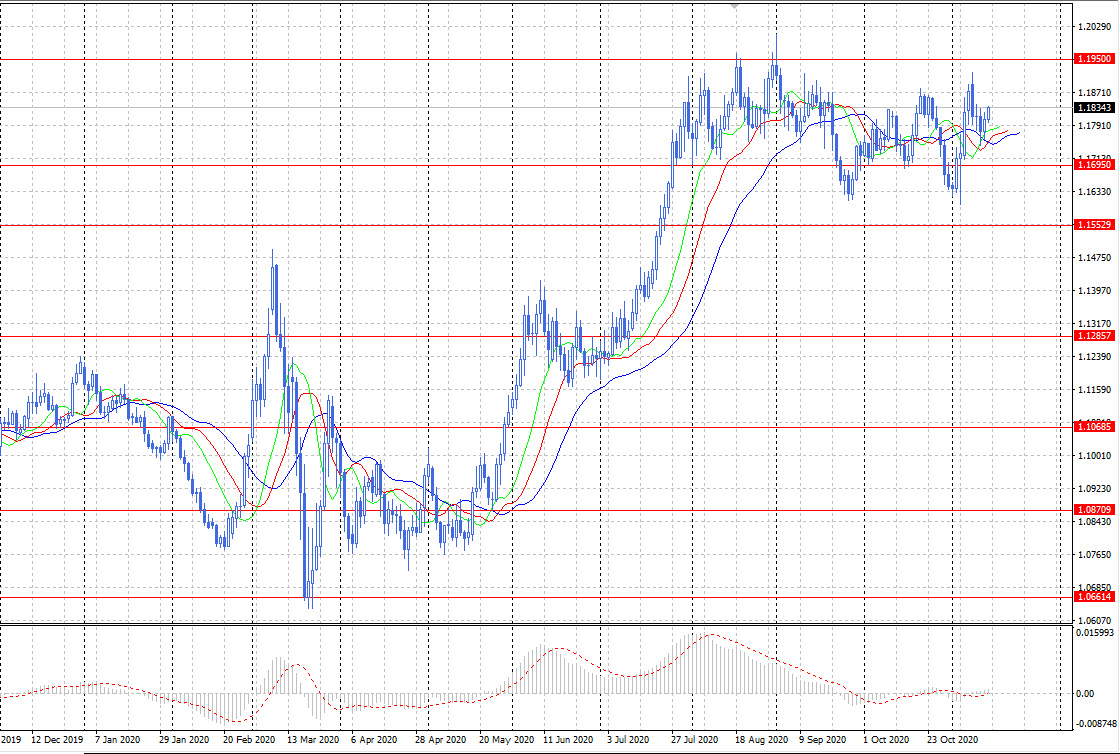Select the 1.16950 red level price label

click(1094, 165)
